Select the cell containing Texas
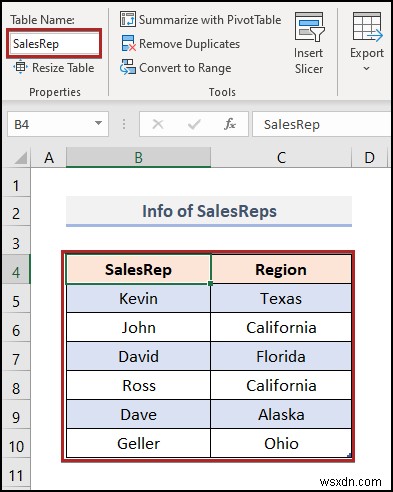Image resolution: width=393 pixels, height=492 pixels. pos(281,298)
